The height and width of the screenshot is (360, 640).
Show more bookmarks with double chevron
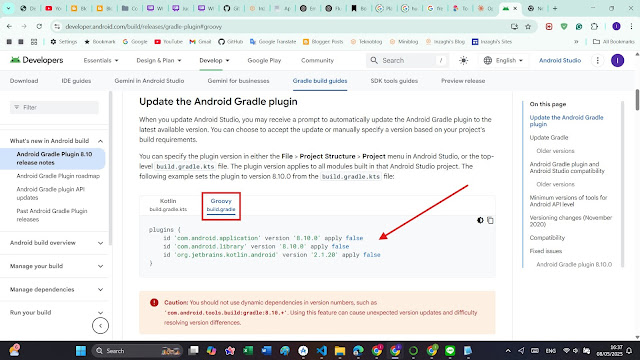coord(576,42)
